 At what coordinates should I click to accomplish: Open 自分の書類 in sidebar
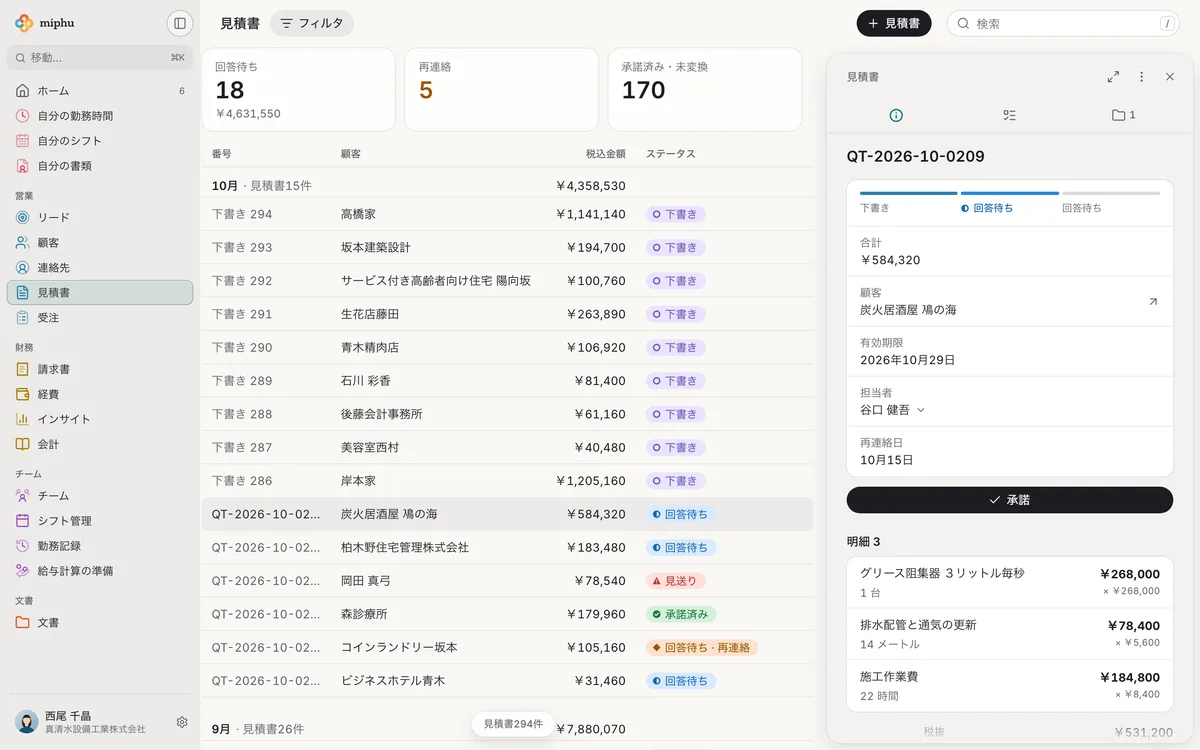[100, 166]
